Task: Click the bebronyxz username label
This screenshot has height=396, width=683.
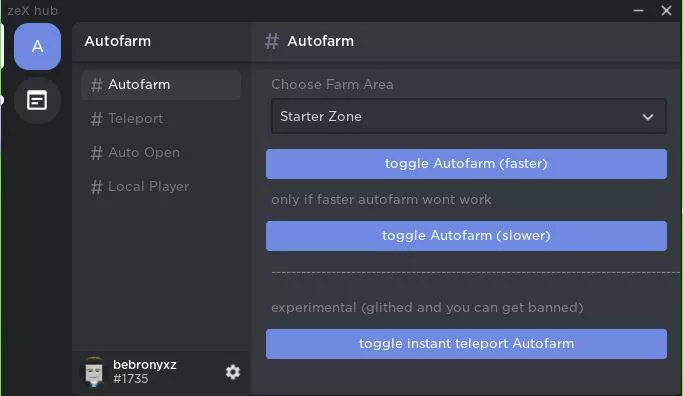Action: [x=145, y=365]
